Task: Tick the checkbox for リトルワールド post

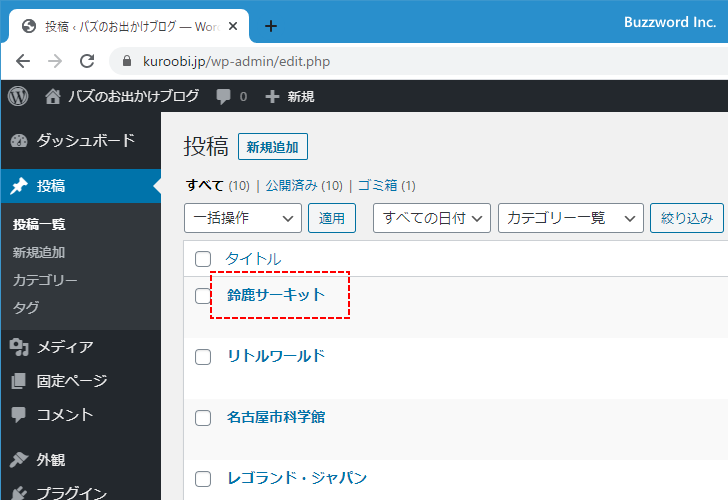Action: pos(203,356)
